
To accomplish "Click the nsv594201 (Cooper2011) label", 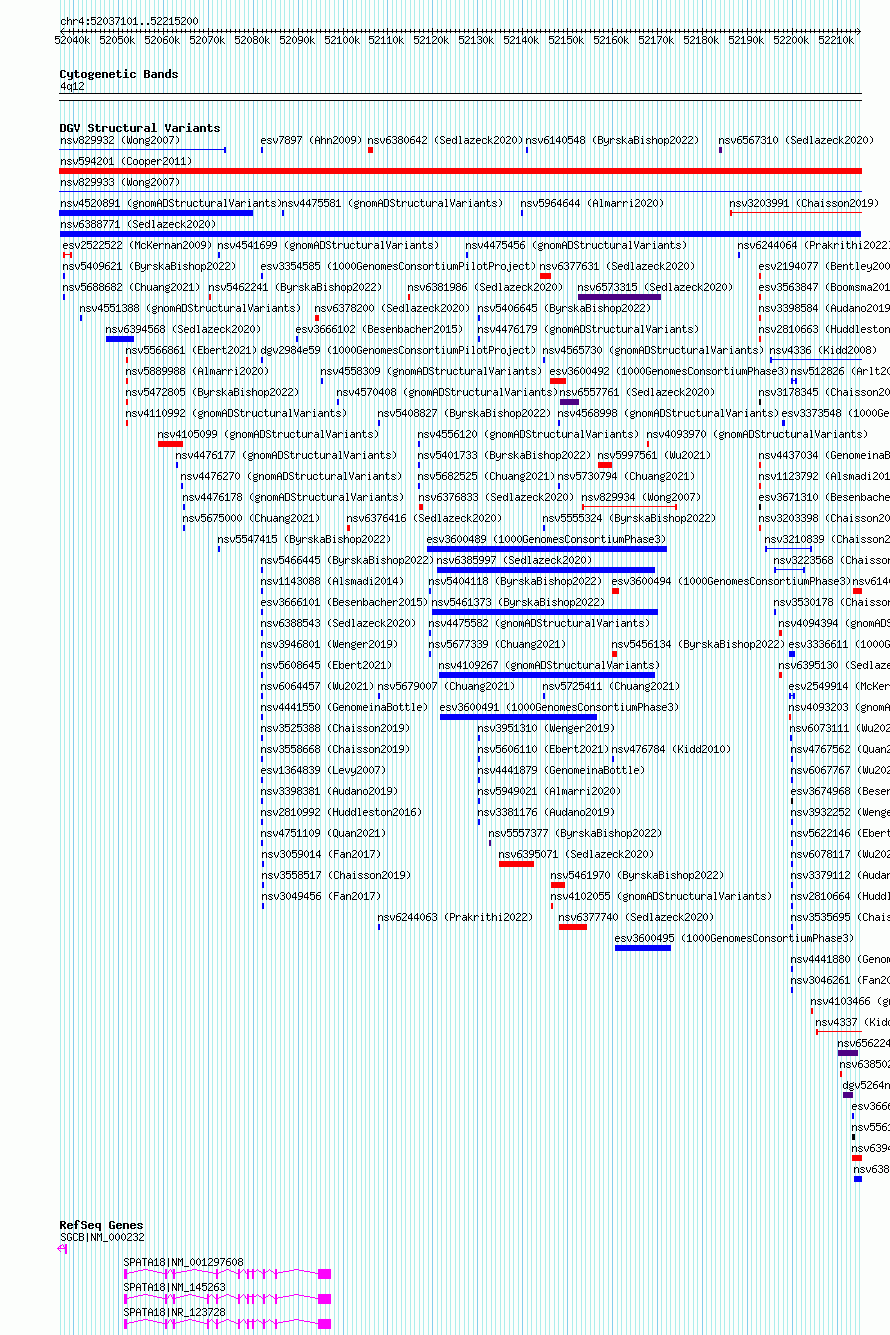I will click(125, 161).
